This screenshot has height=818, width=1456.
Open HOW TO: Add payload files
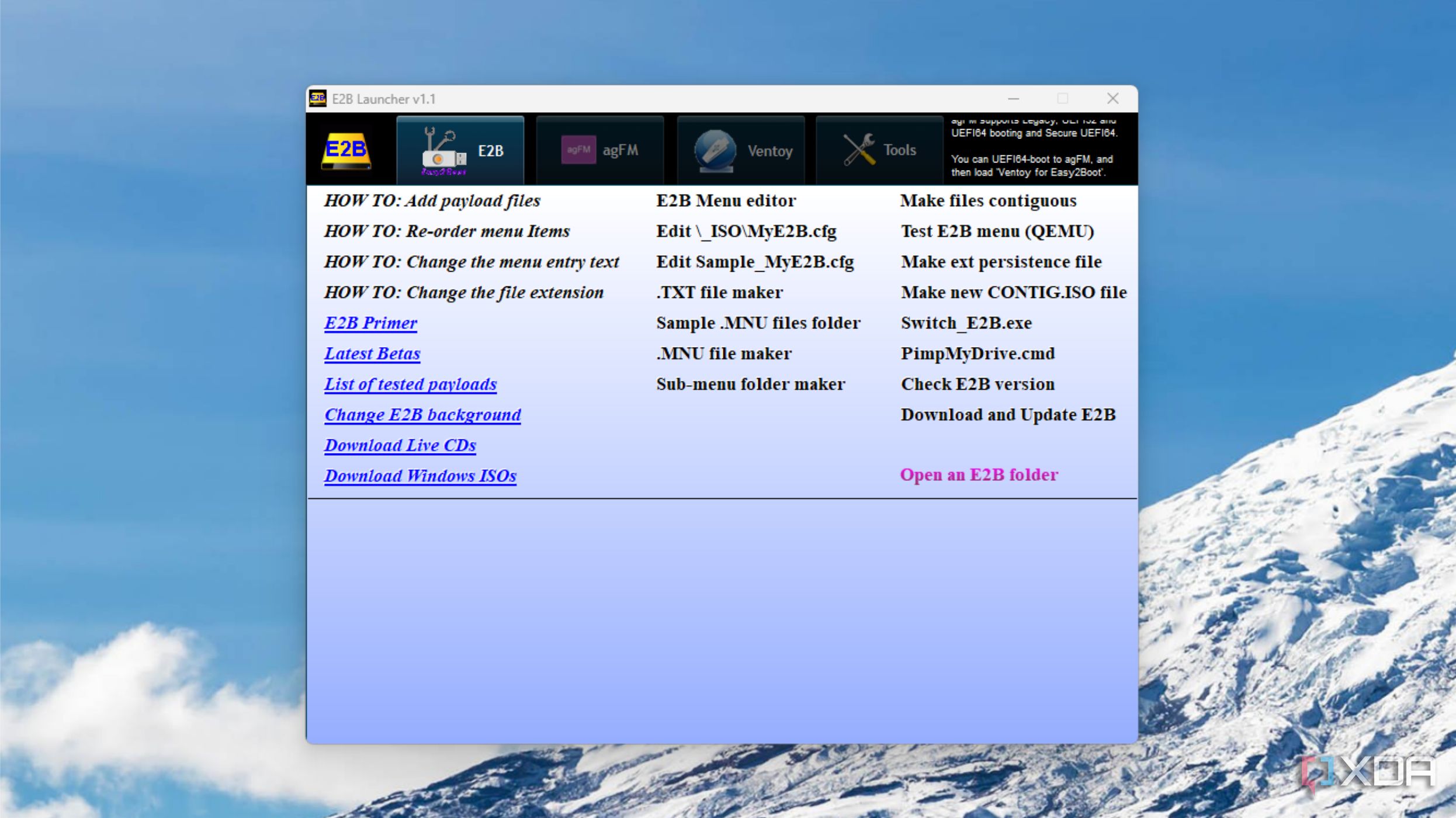(432, 201)
